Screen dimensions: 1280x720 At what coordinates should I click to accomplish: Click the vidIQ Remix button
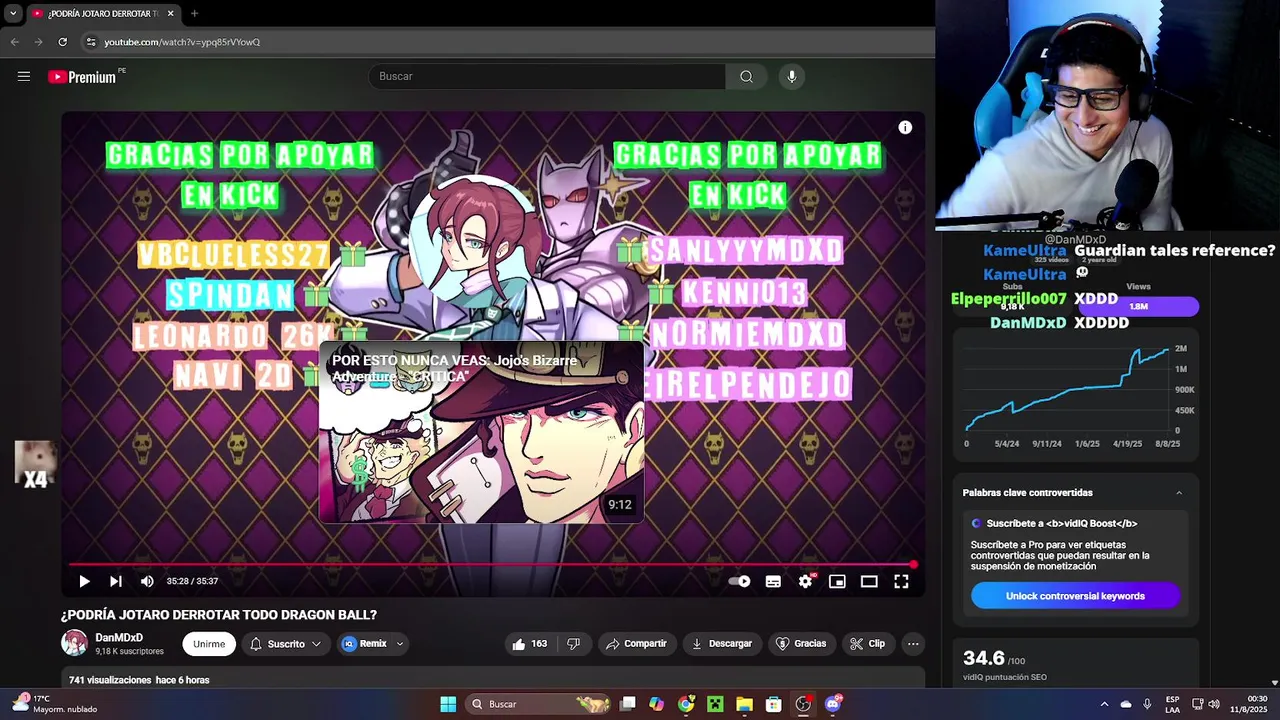365,644
